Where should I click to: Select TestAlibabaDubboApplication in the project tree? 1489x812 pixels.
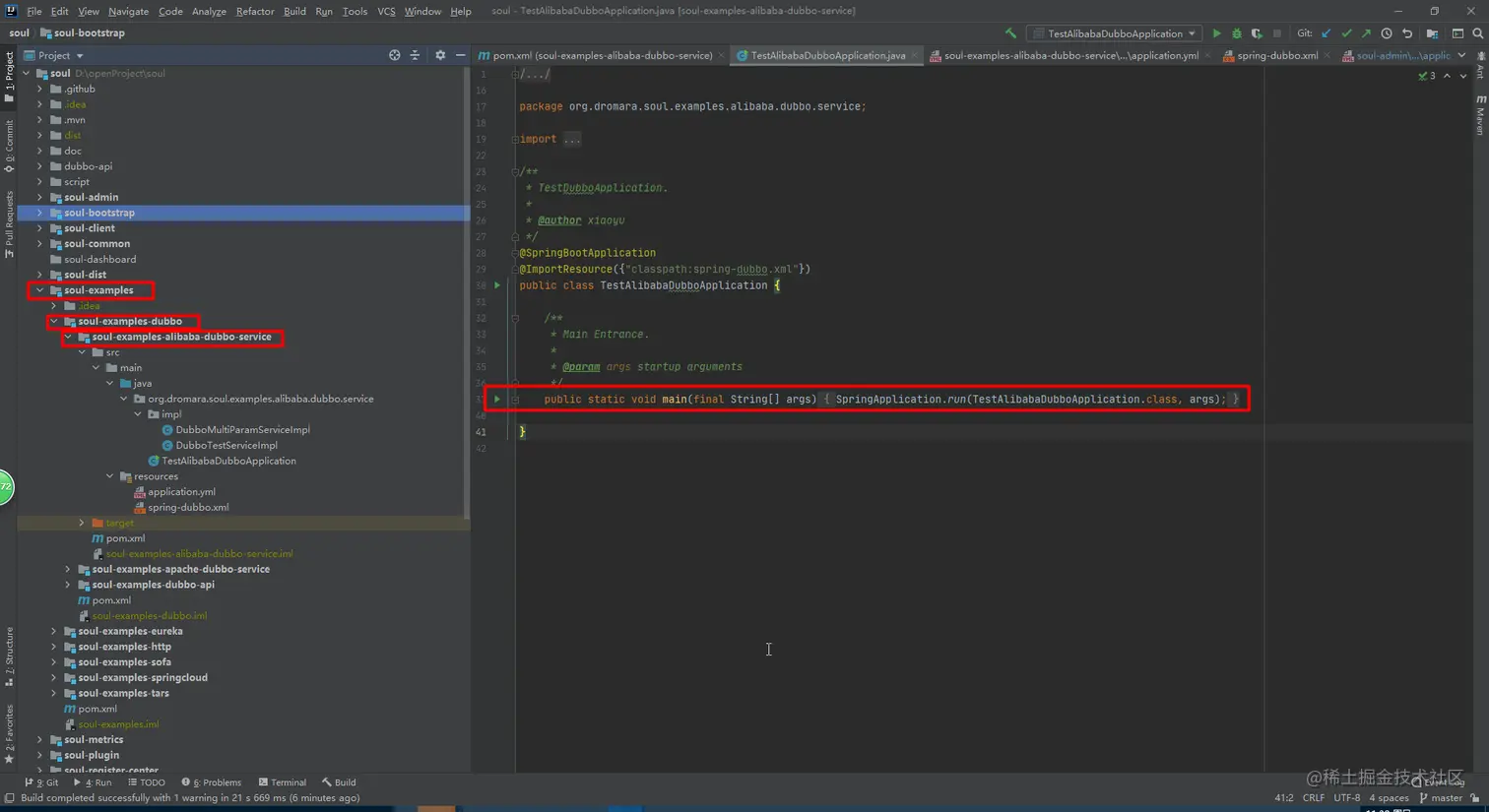point(228,461)
